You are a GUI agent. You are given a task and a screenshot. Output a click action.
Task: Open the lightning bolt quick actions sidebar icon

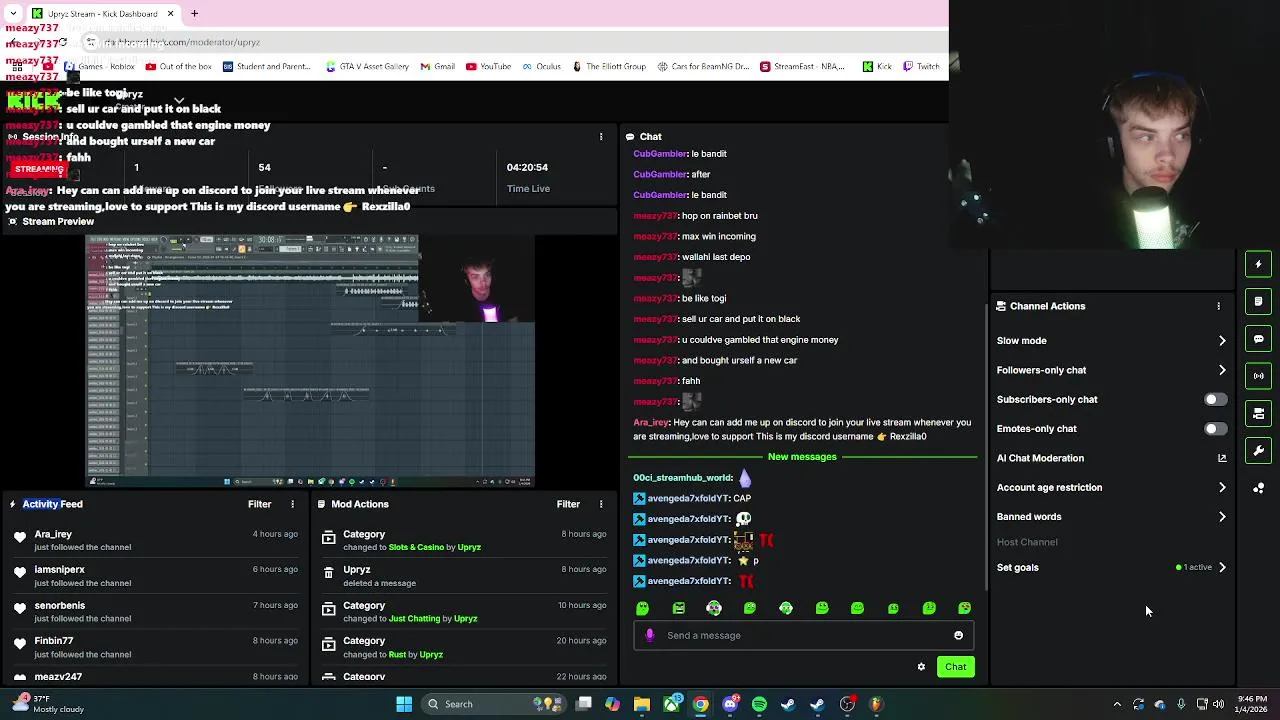coord(1258,264)
